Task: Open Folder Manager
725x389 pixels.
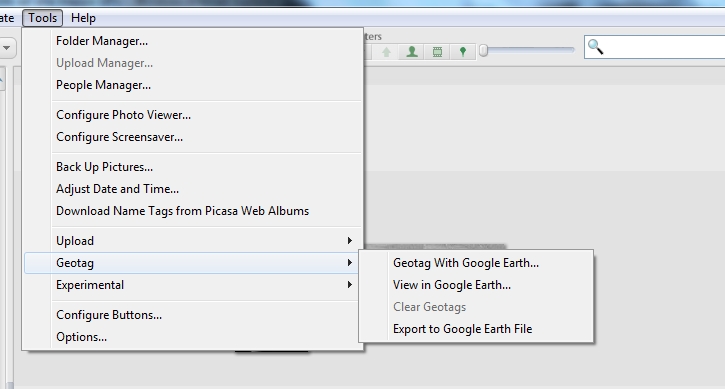Action: tap(193, 41)
